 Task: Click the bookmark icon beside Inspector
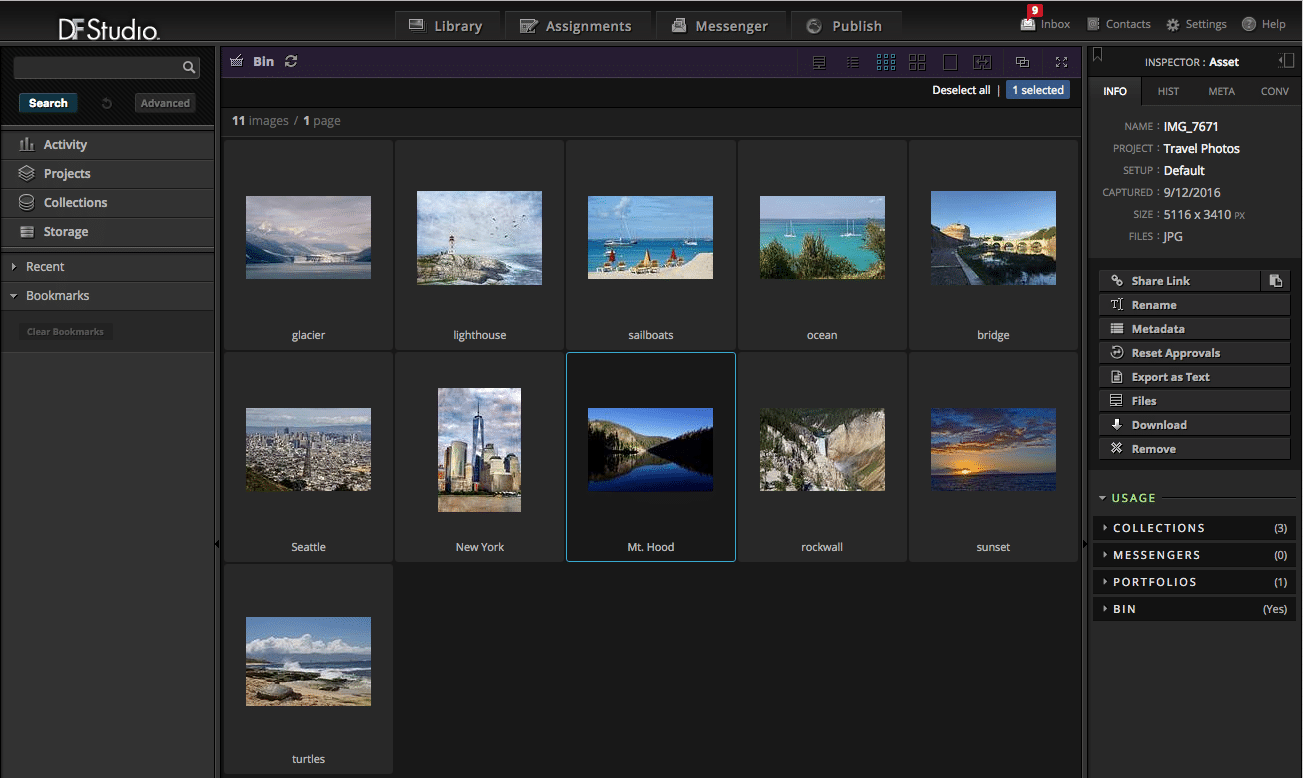point(1097,55)
